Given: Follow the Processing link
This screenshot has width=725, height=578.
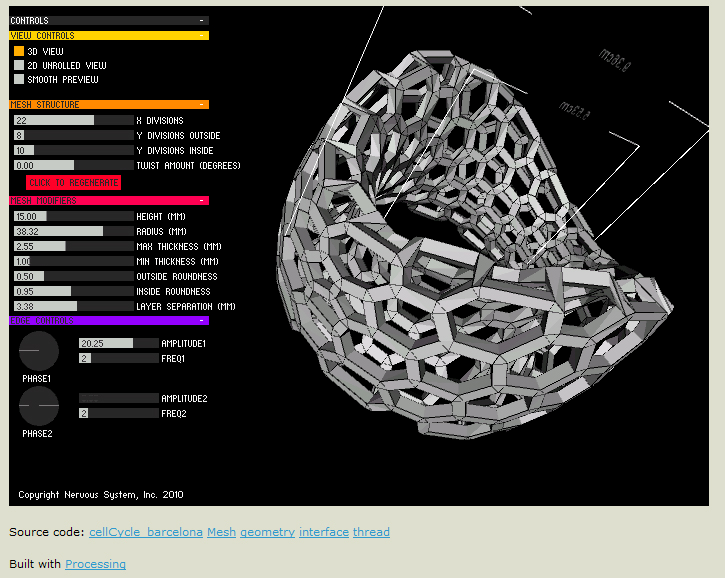Looking at the screenshot, I should [x=95, y=564].
